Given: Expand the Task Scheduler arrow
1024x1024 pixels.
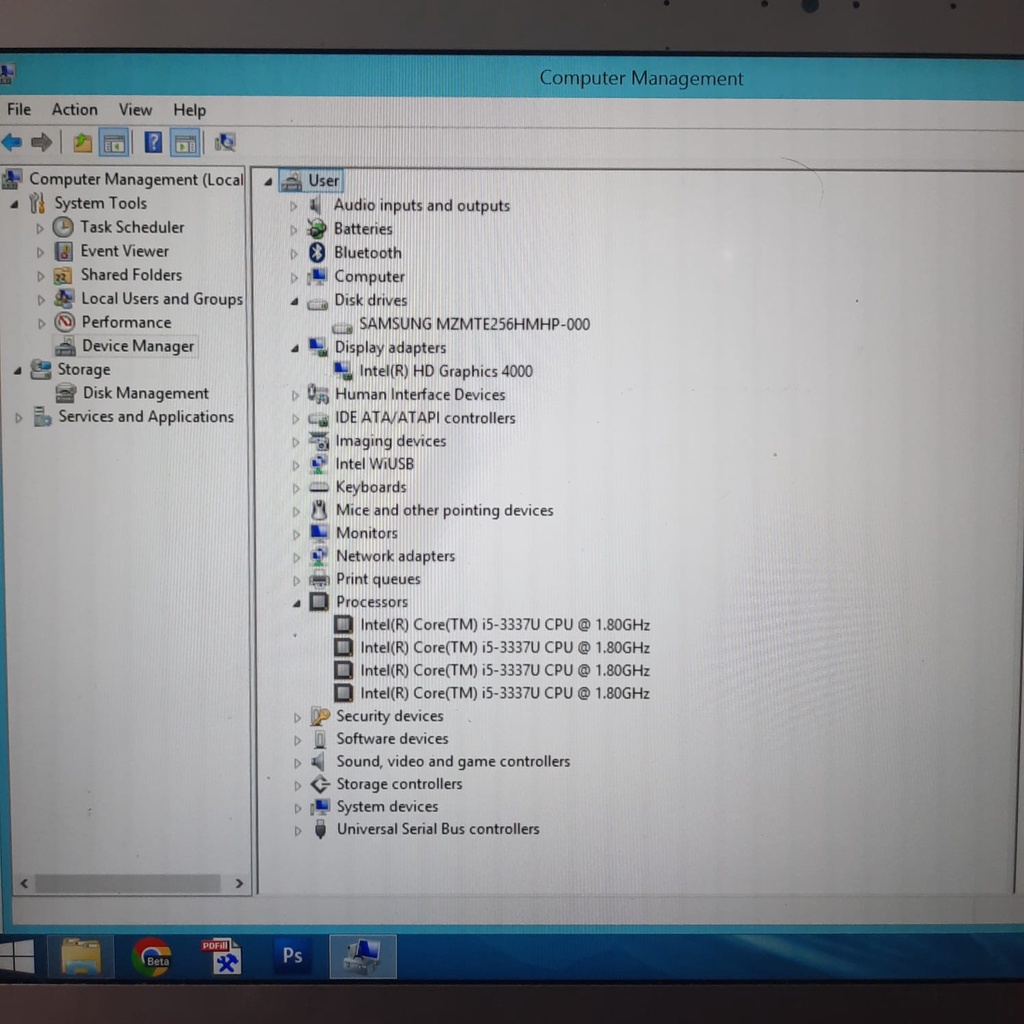Looking at the screenshot, I should (40, 229).
